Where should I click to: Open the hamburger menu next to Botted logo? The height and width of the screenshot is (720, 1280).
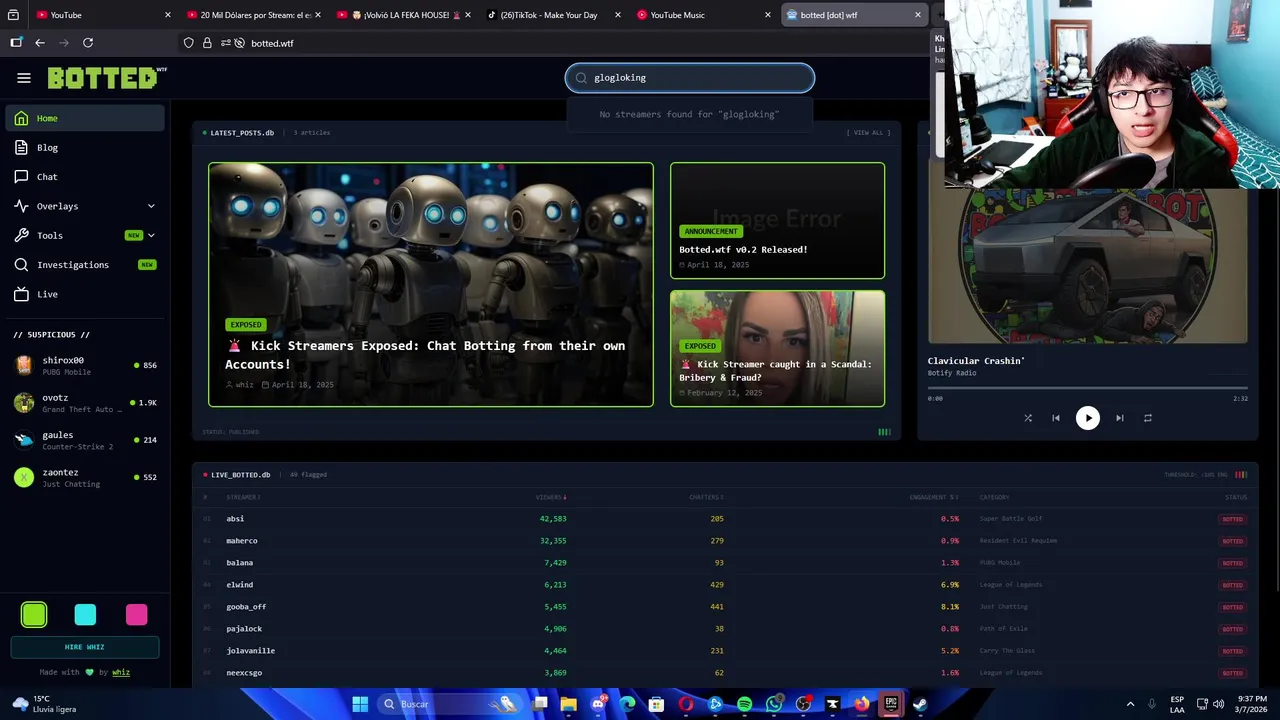coord(24,78)
